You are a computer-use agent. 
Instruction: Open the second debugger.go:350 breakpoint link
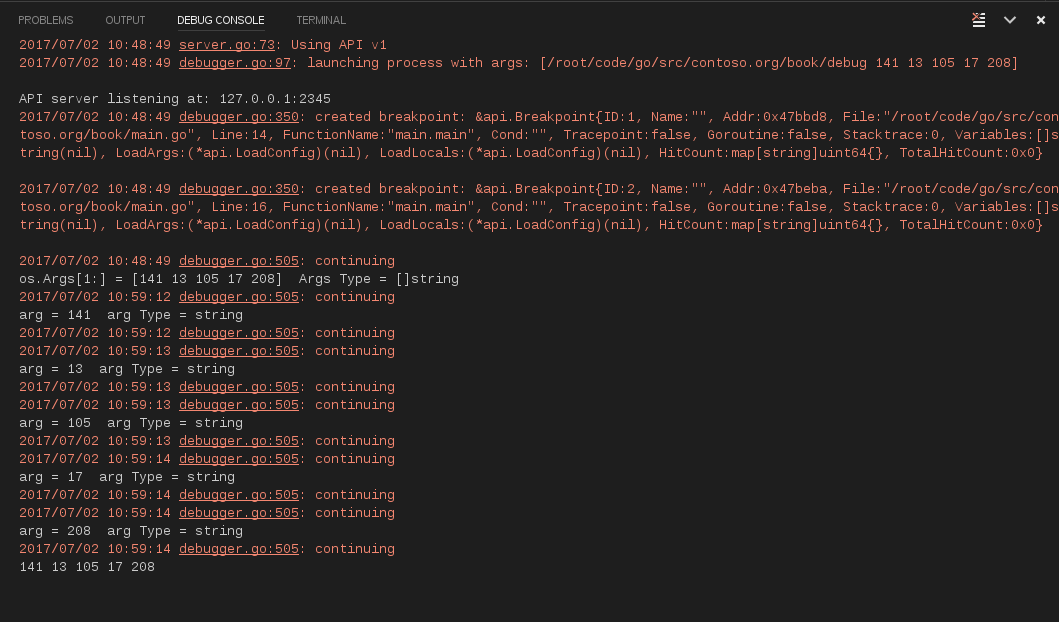[x=238, y=188]
